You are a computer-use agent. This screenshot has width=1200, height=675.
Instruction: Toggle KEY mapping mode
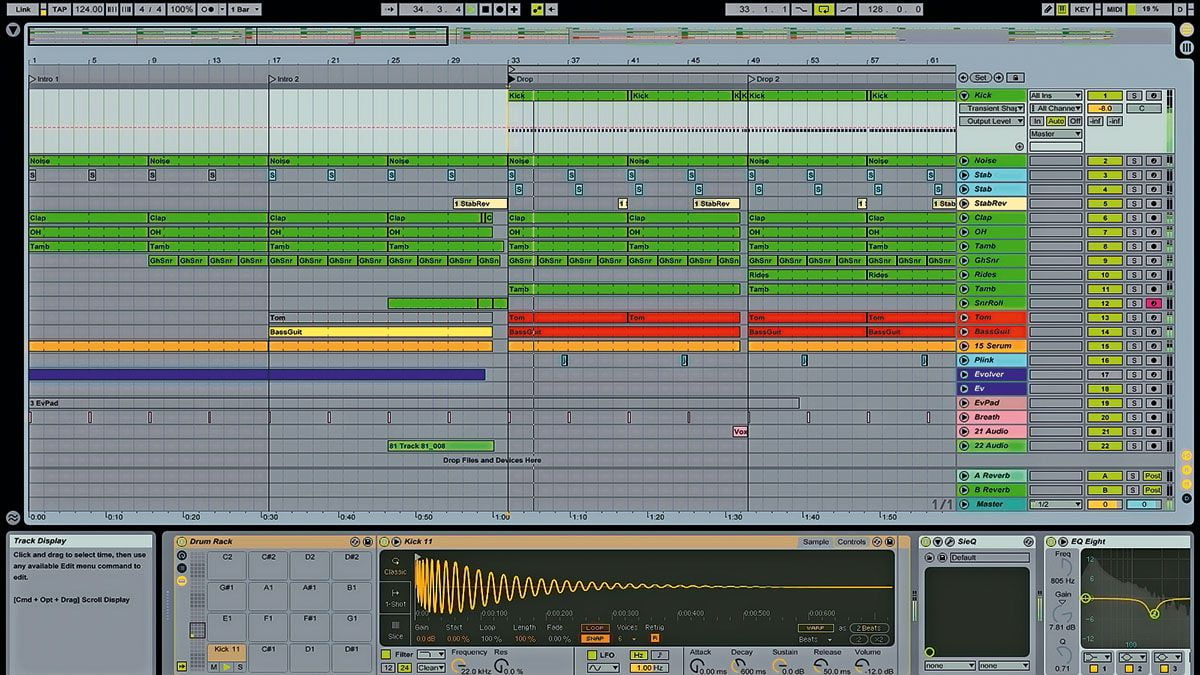pos(1083,9)
